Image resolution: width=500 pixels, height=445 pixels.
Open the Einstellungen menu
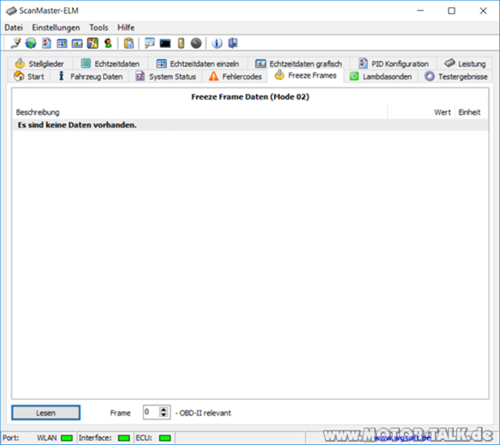[x=56, y=28]
